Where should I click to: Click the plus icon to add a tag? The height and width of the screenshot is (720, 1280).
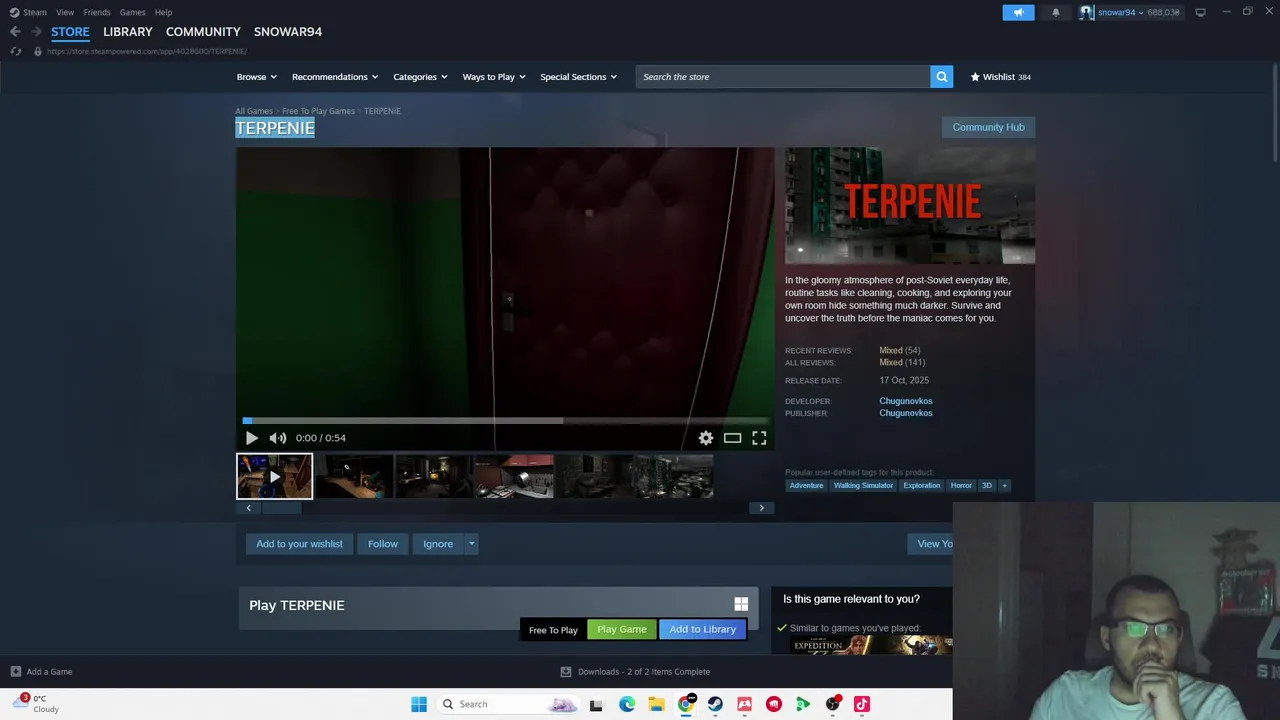1004,486
